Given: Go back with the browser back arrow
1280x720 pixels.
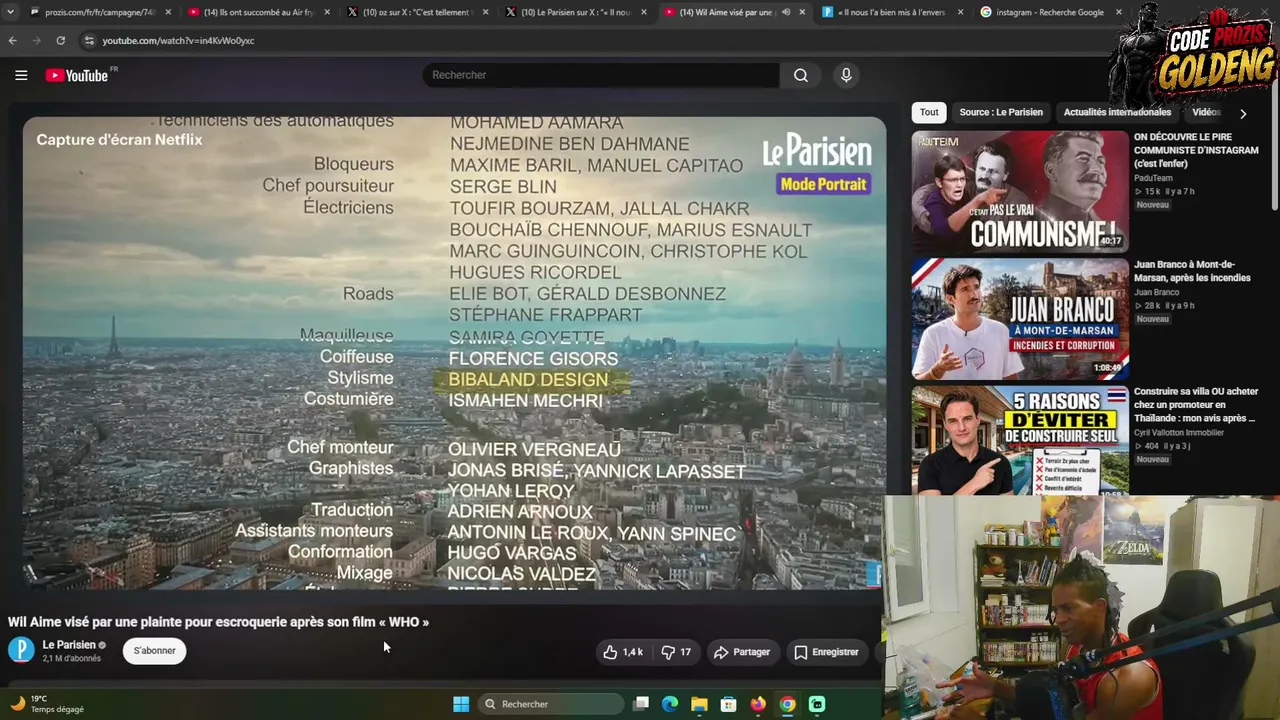Looking at the screenshot, I should point(12,40).
